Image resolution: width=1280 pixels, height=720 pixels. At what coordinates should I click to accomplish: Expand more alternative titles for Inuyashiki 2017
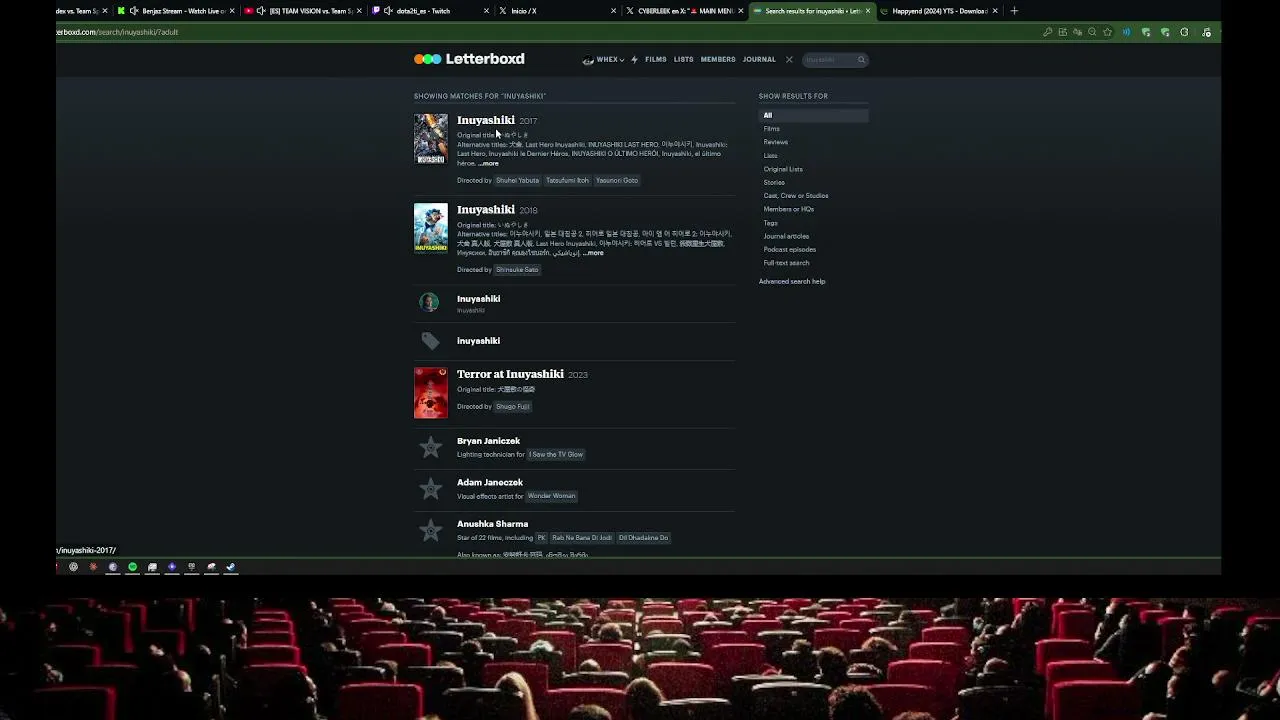(488, 163)
